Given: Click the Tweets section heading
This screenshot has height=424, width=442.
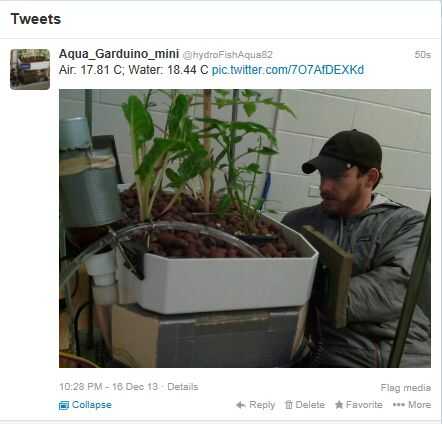Looking at the screenshot, I should (36, 19).
